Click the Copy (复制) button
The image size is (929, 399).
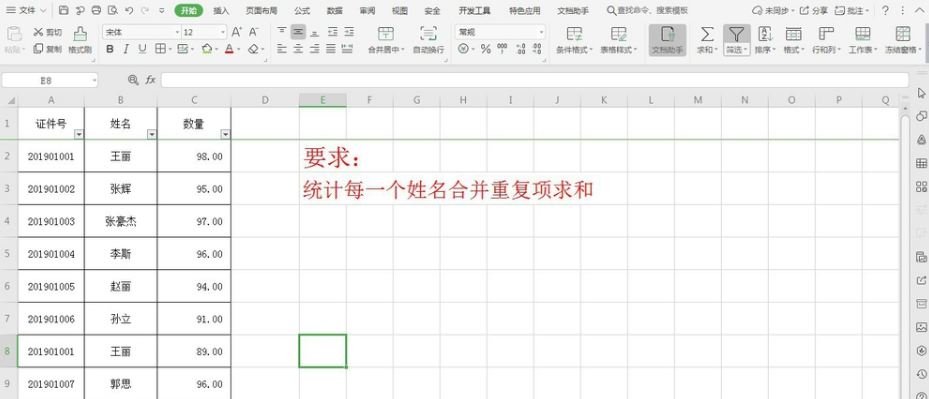[x=48, y=49]
